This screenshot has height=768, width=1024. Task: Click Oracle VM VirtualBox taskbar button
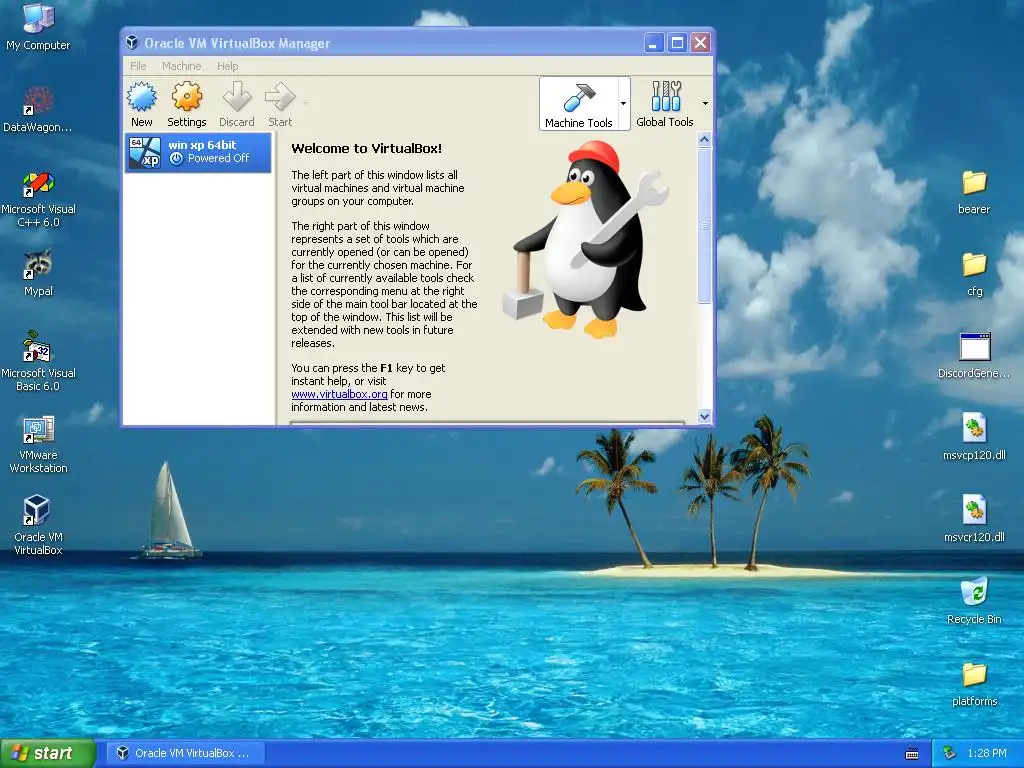185,753
